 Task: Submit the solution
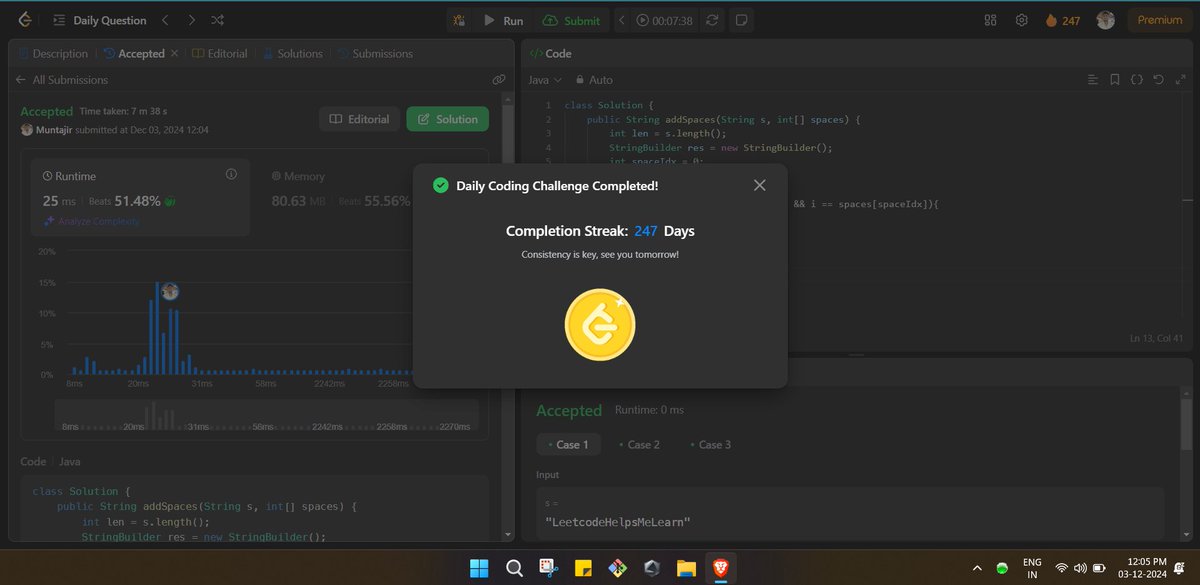tap(572, 20)
